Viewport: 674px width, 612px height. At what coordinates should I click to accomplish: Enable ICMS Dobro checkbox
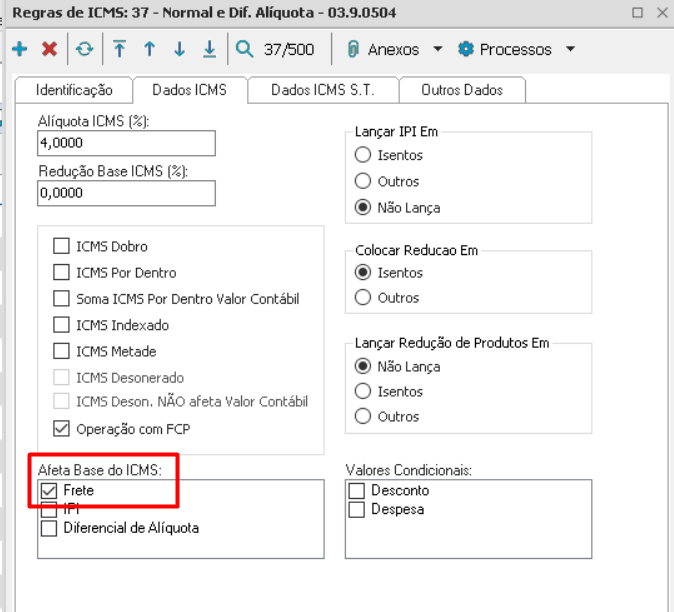(x=61, y=246)
